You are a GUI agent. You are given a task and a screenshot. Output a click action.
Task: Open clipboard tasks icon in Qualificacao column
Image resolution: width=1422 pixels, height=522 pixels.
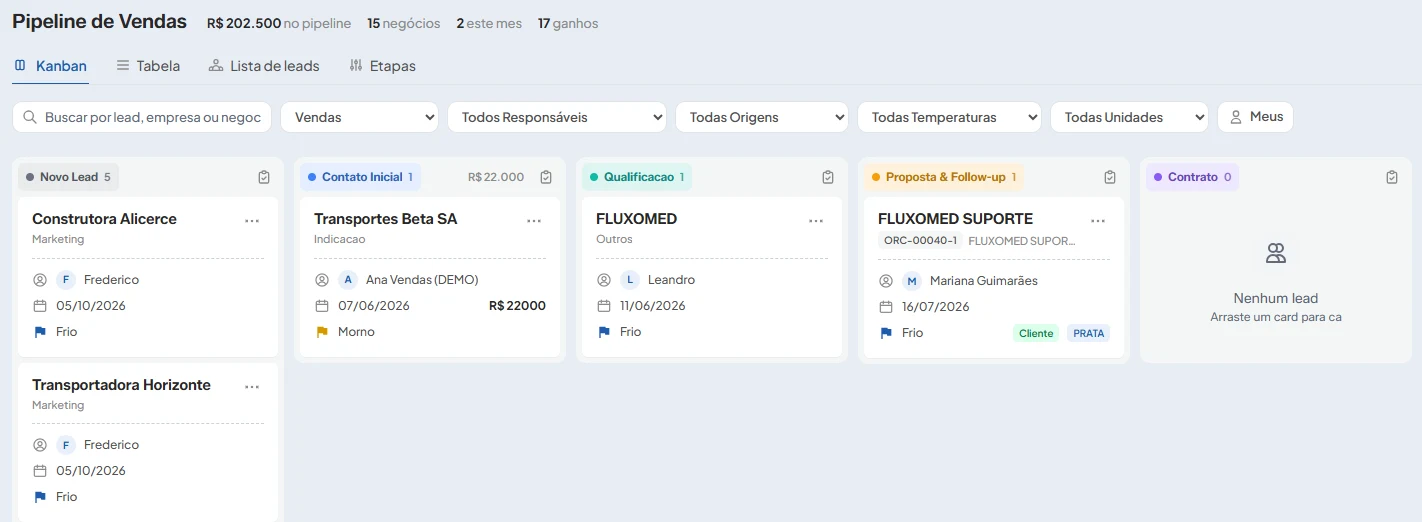(828, 177)
